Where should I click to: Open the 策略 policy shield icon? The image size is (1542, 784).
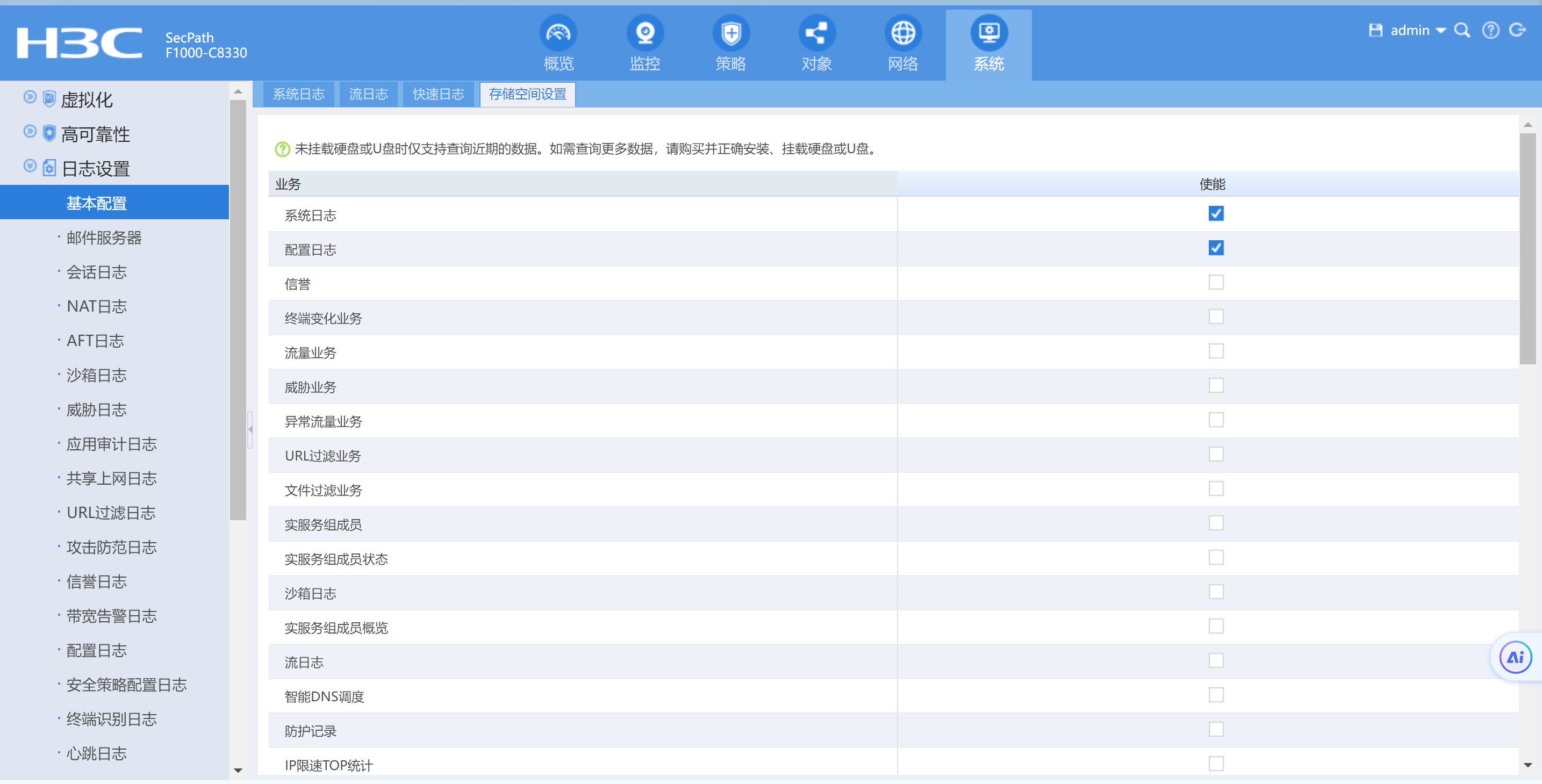[x=730, y=33]
